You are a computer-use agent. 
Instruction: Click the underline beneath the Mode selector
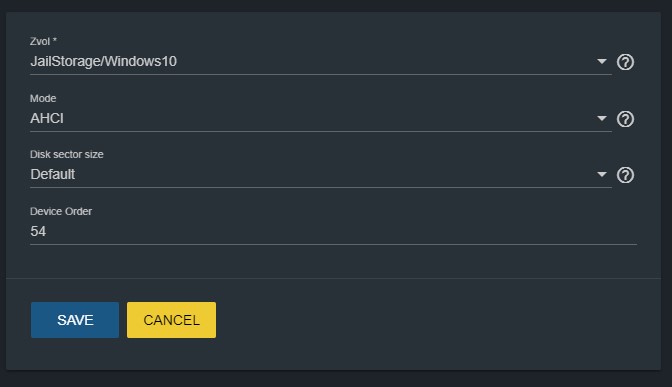point(321,131)
